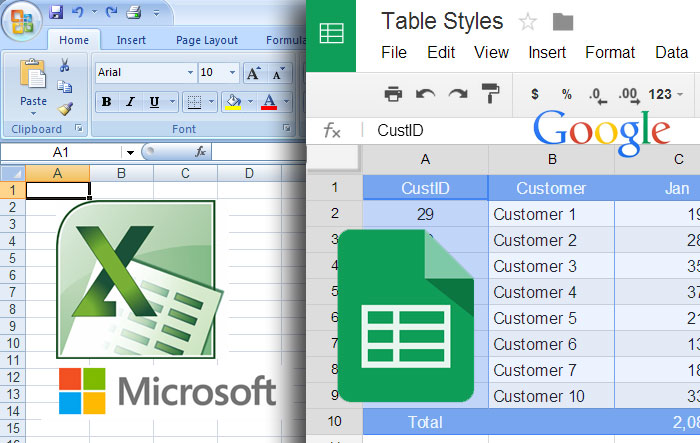This screenshot has height=443, width=700.
Task: Increase font size with Grow Font icon
Action: point(254,73)
